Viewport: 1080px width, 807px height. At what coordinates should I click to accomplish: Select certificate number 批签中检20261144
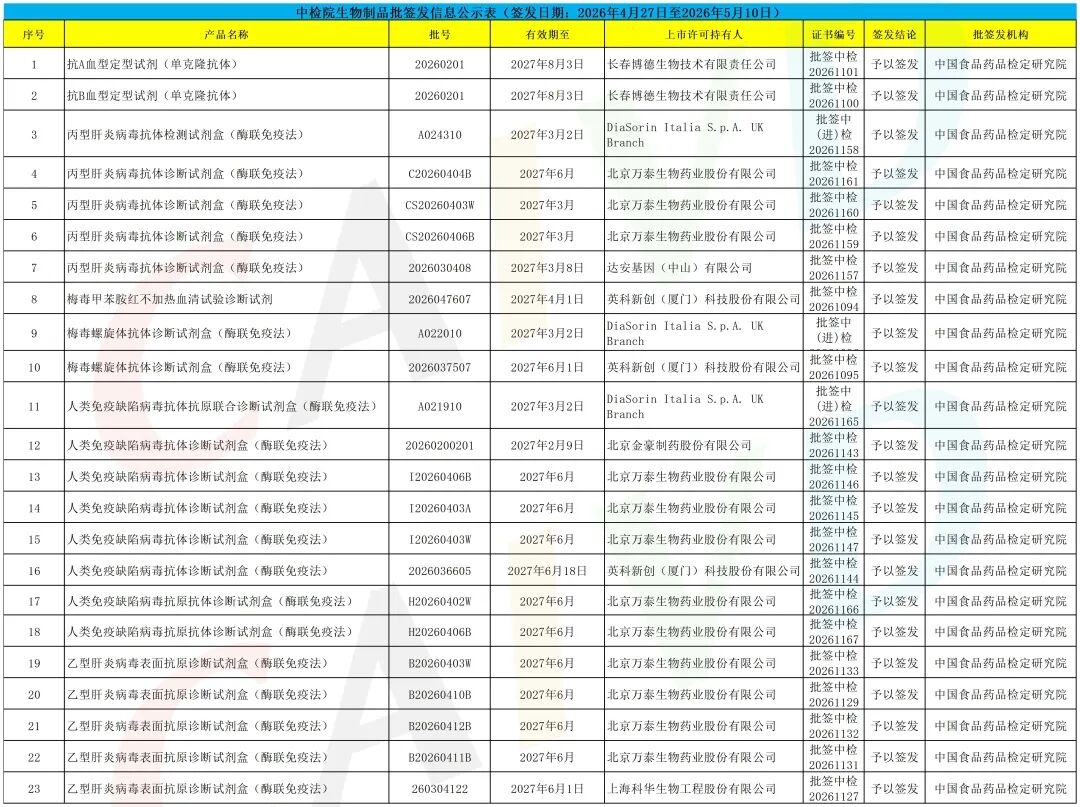pyautogui.click(x=833, y=571)
